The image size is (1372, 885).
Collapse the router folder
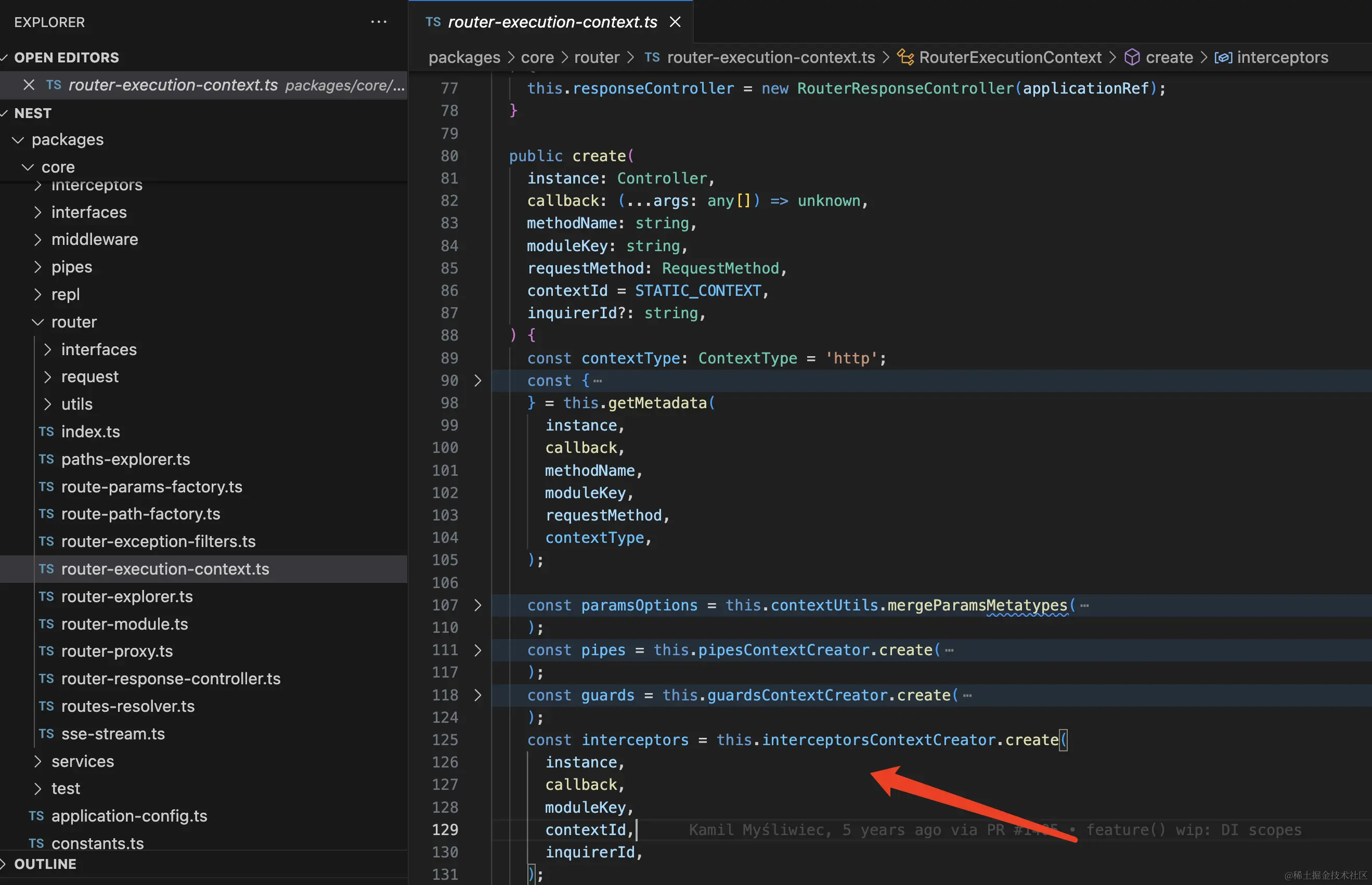(37, 322)
